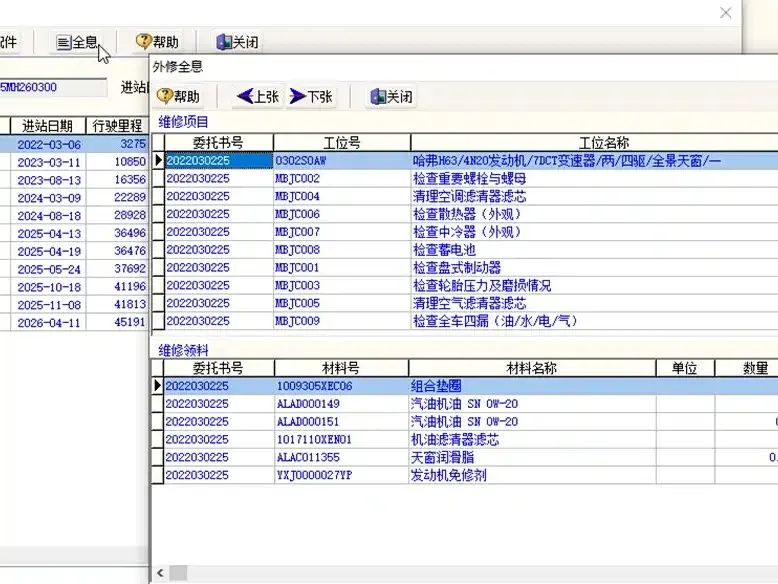Go to next record with 下张
Screen dimensions: 778x584
point(311,96)
